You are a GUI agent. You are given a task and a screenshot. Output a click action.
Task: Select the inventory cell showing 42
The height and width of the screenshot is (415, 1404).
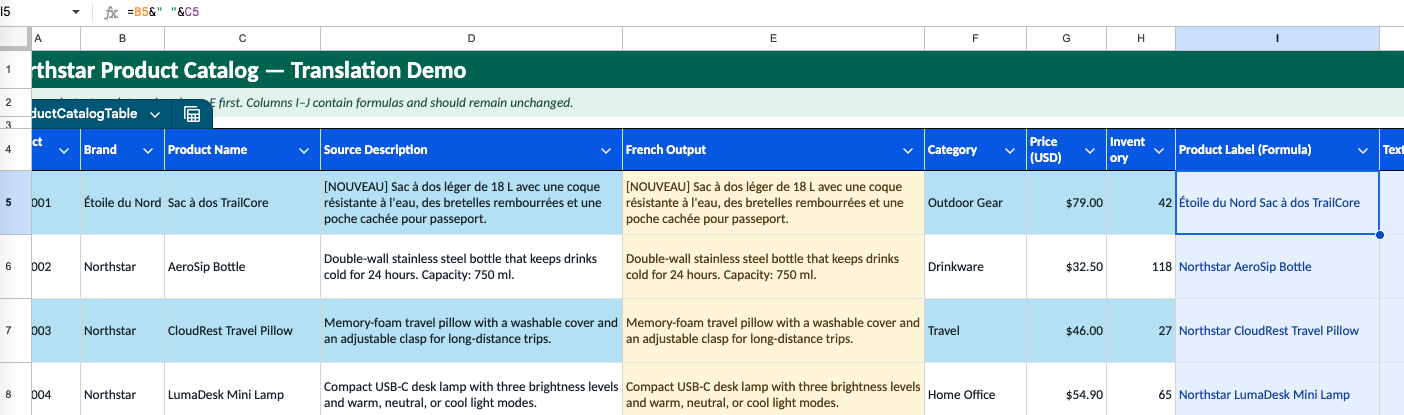[1141, 203]
